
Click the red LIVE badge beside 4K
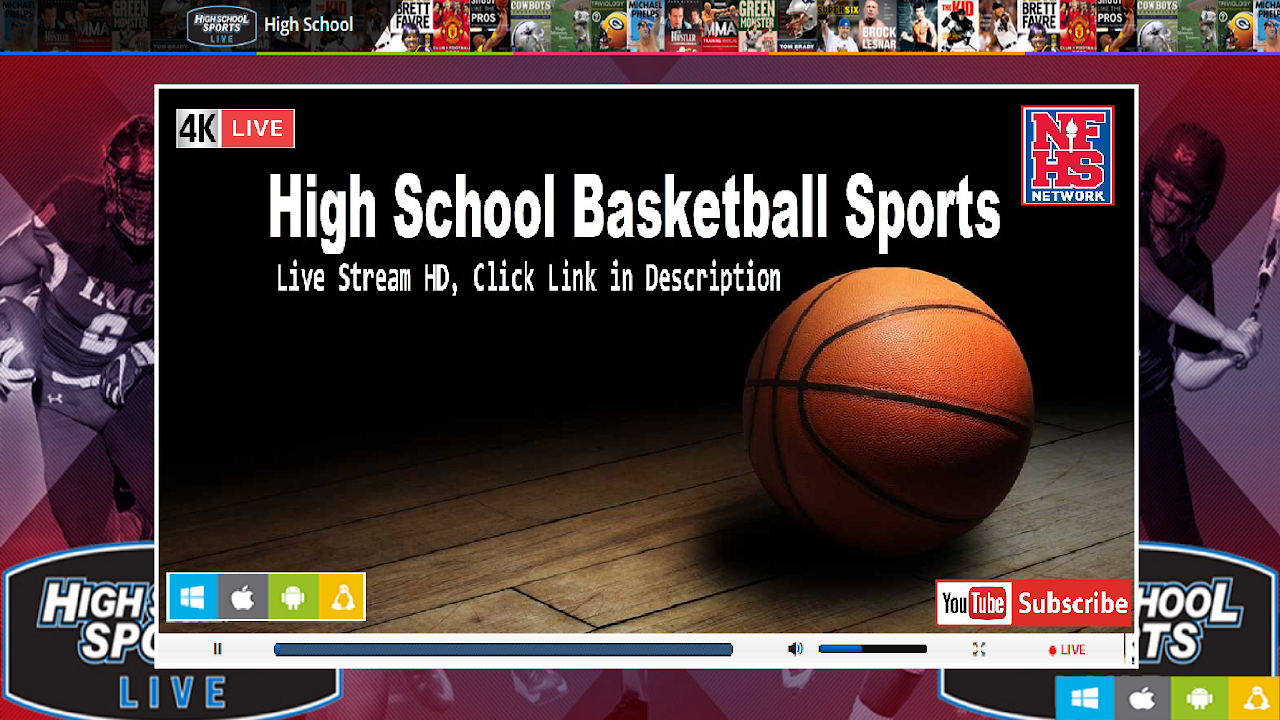(257, 128)
